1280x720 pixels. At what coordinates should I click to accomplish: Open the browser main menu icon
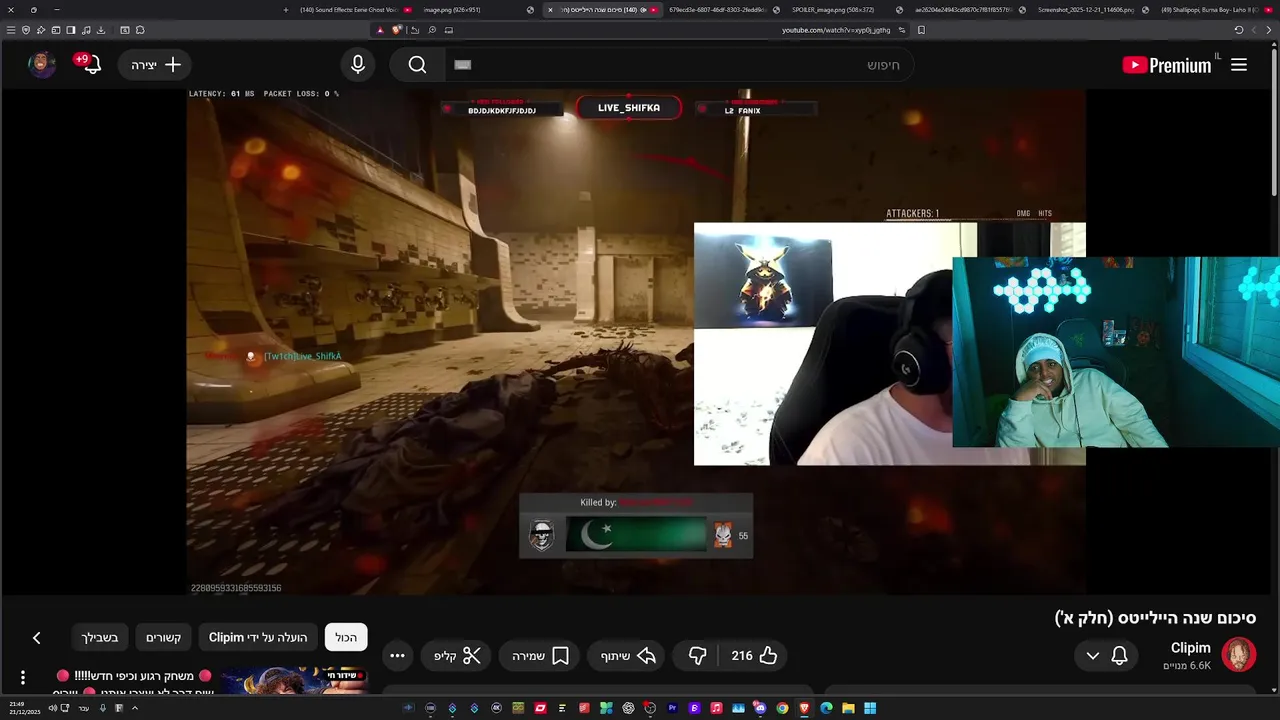coord(11,30)
